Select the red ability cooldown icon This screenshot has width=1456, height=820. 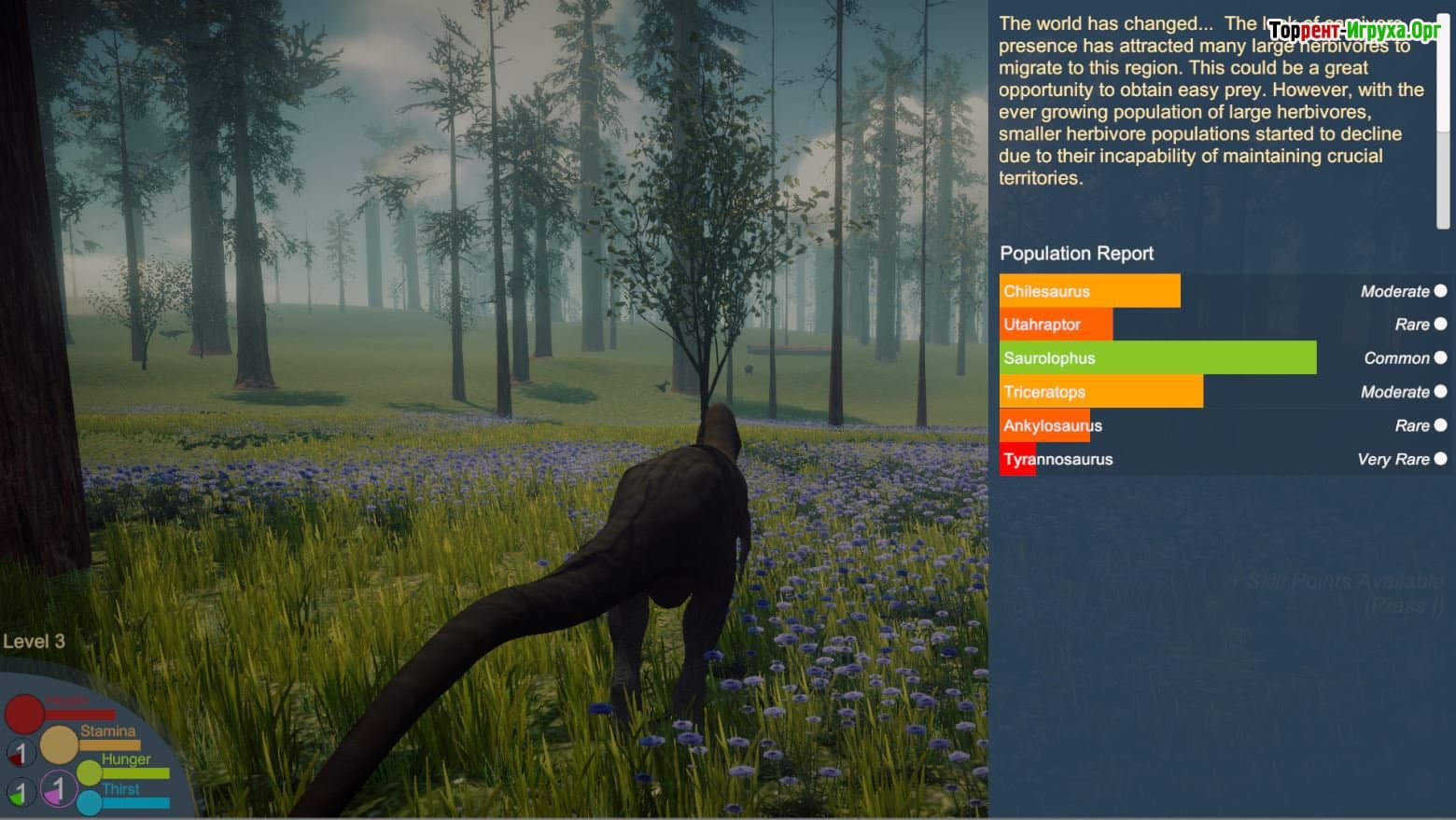[21, 752]
